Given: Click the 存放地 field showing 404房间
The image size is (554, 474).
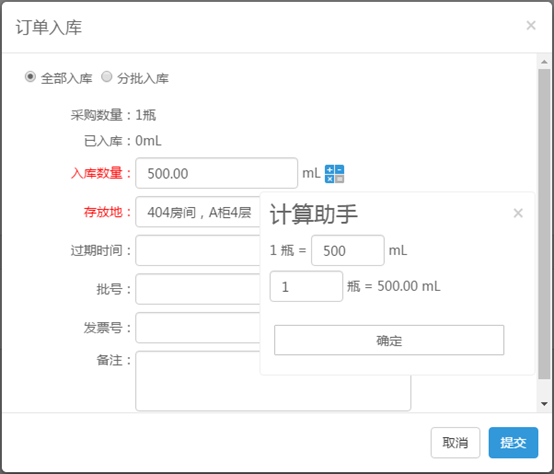Looking at the screenshot, I should [198, 212].
